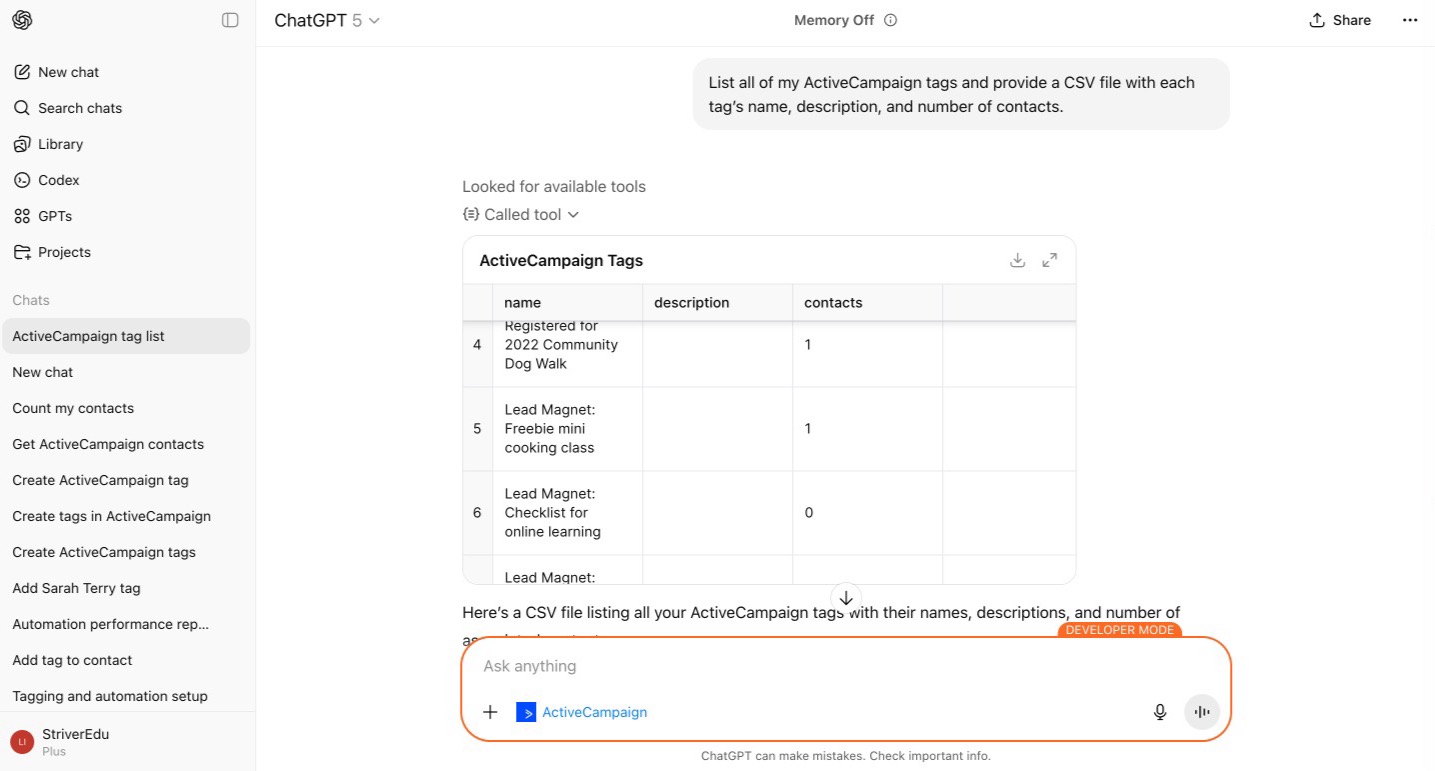Click the microphone dictation icon
Screen dimensions: 1435x771
point(1160,712)
